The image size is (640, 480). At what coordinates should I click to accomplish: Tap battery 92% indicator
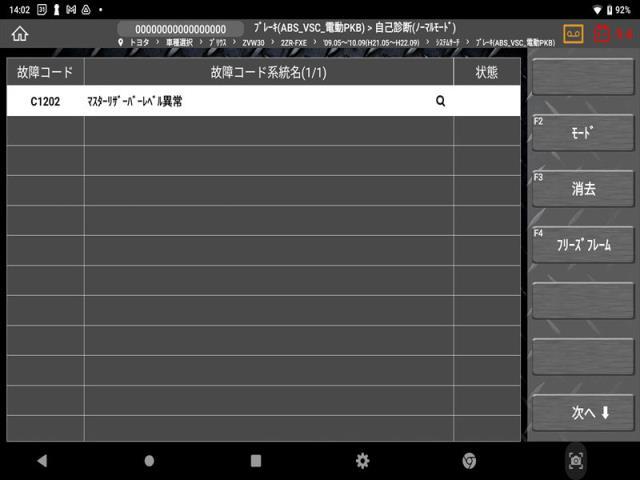pyautogui.click(x=619, y=10)
